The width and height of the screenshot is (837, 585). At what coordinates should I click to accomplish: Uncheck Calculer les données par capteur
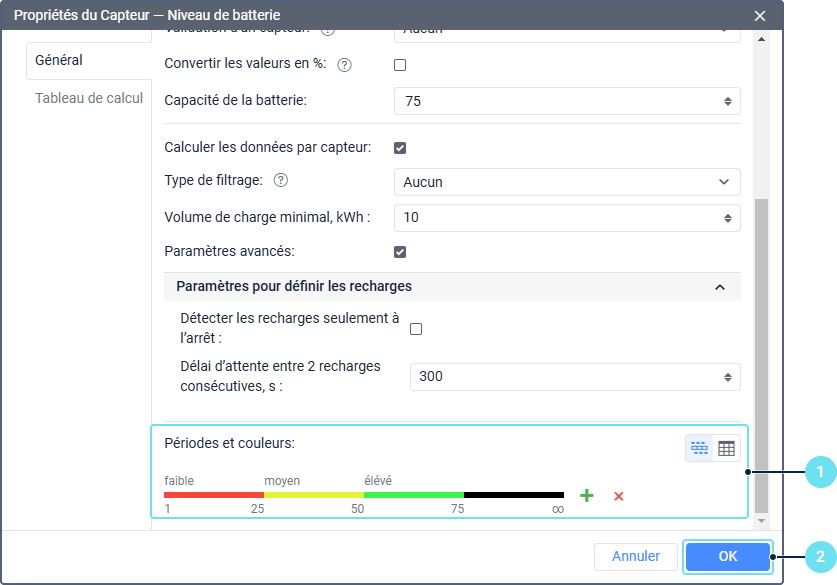pos(400,148)
